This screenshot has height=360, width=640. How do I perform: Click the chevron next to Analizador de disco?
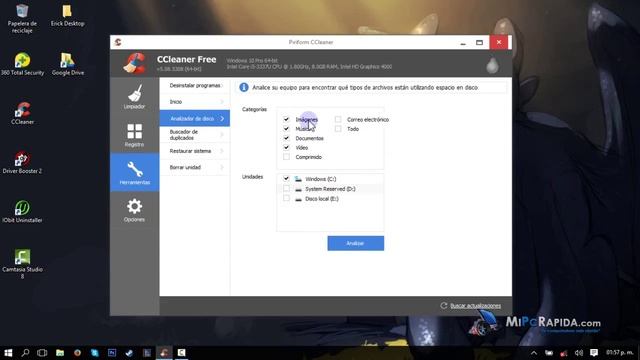[x=222, y=118]
